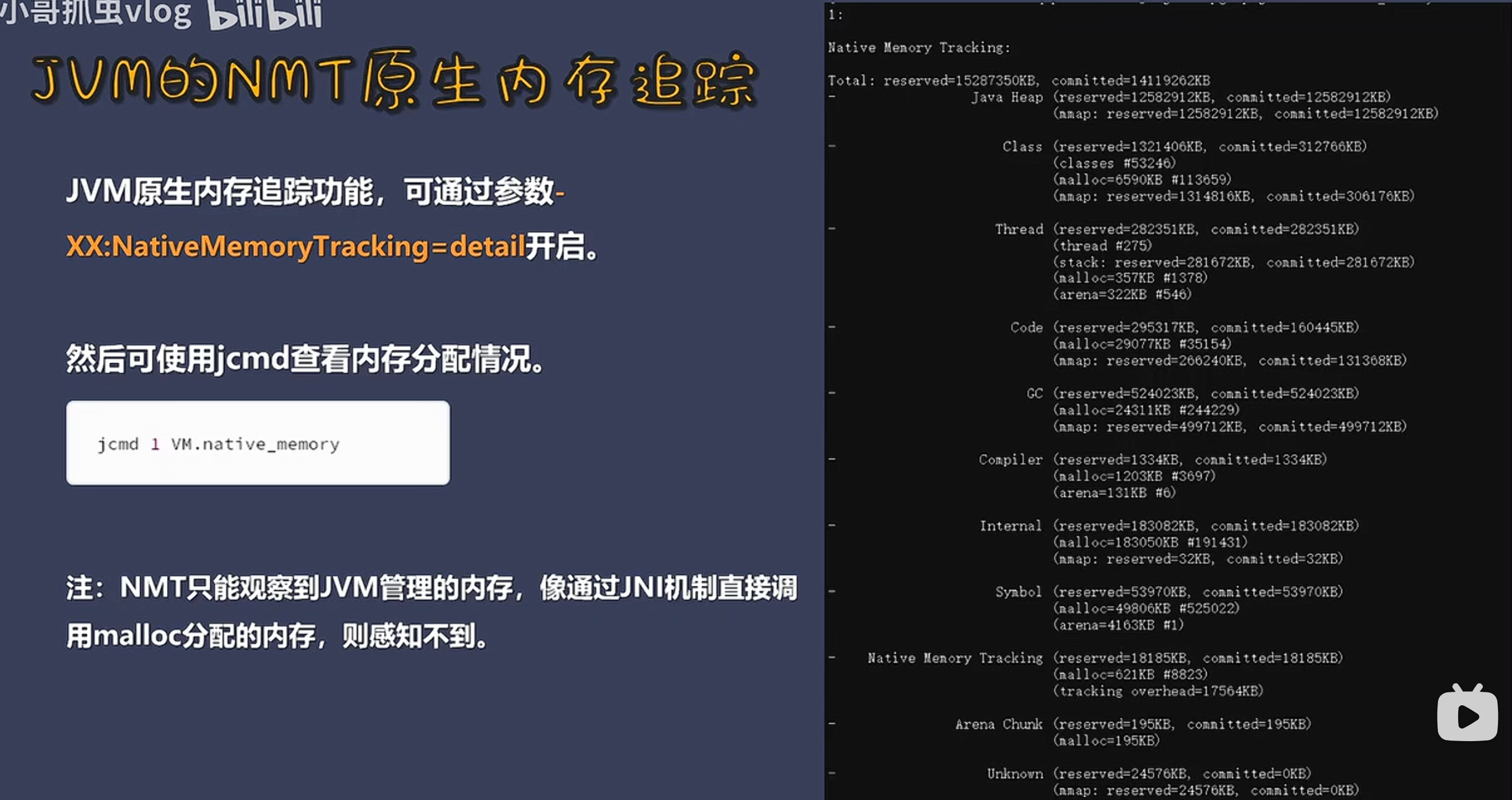Click the Compiler section label
The width and height of the screenshot is (1512, 800).
pos(1010,459)
